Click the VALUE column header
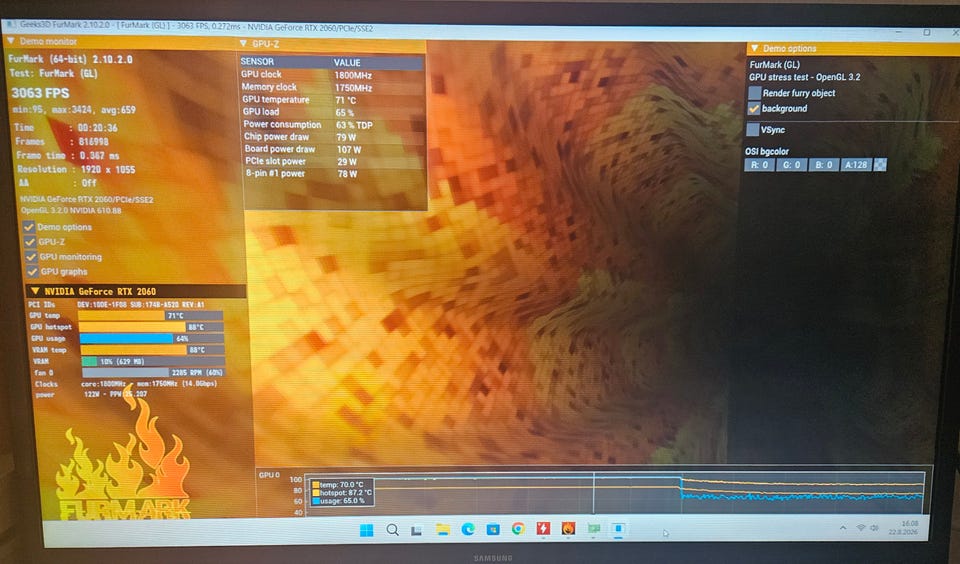 click(x=347, y=62)
